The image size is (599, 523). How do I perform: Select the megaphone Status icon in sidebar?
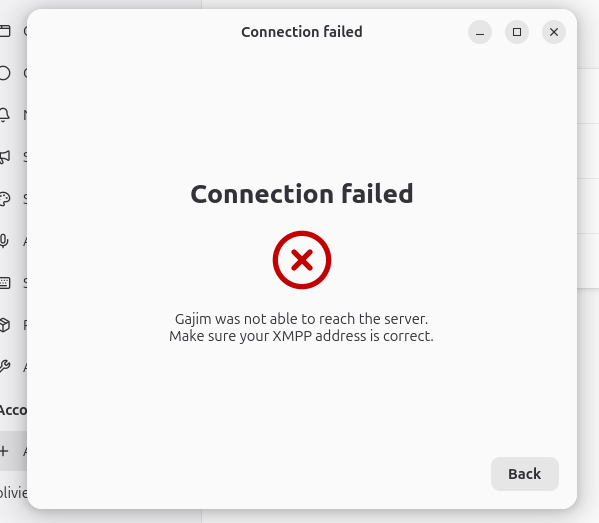(5, 157)
